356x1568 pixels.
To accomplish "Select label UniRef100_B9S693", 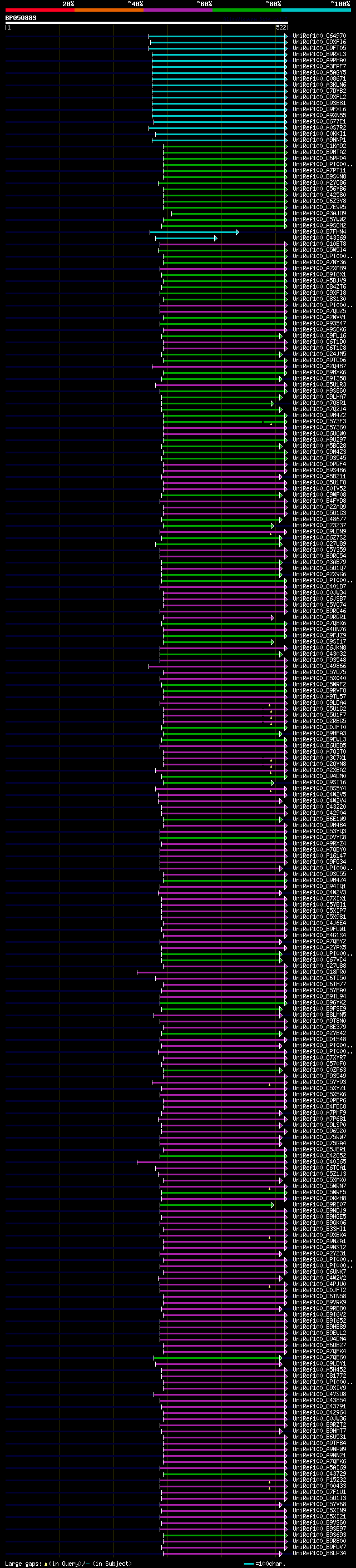I will 319,1535.
